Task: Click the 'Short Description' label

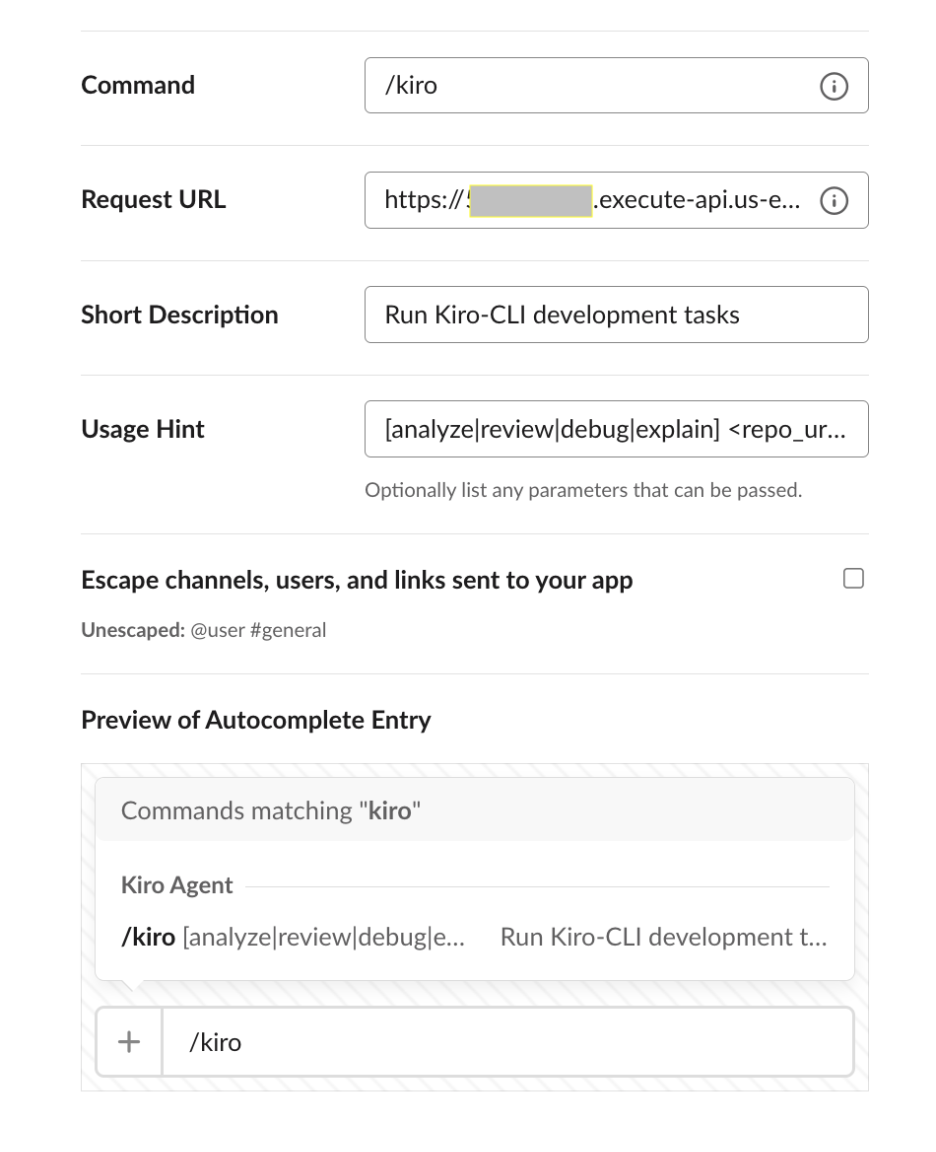Action: point(179,314)
